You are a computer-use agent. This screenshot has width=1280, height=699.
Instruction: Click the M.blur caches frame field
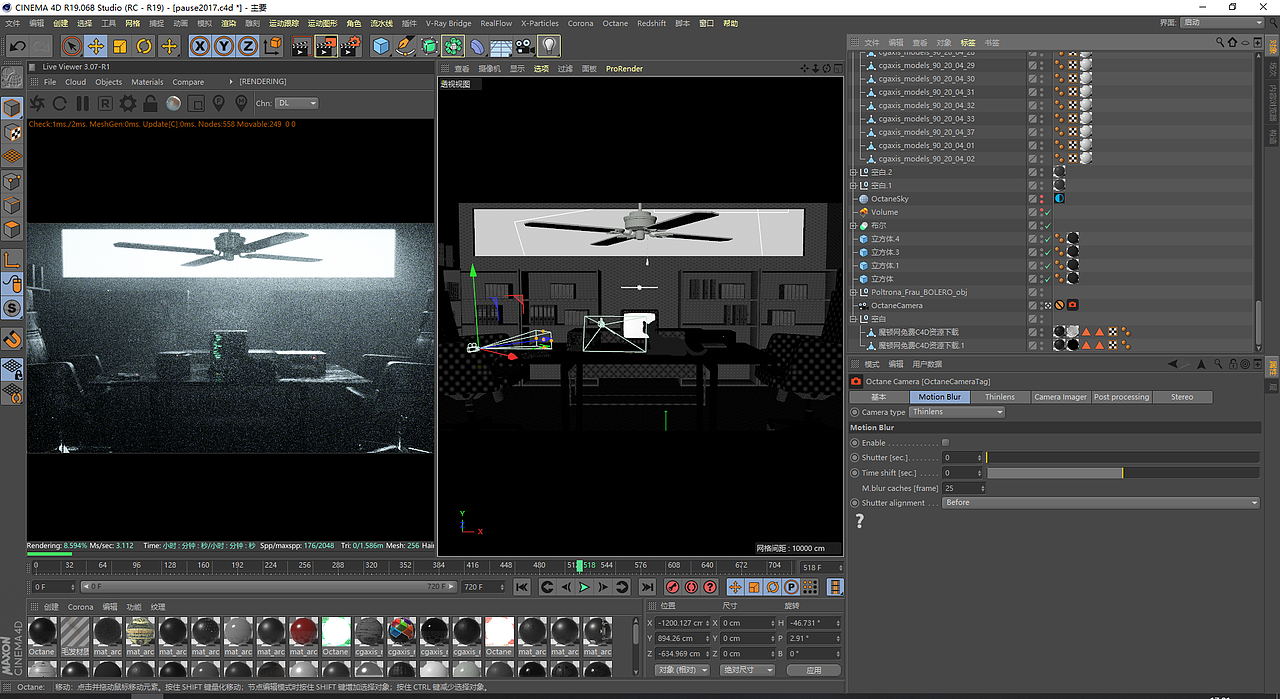click(x=964, y=488)
